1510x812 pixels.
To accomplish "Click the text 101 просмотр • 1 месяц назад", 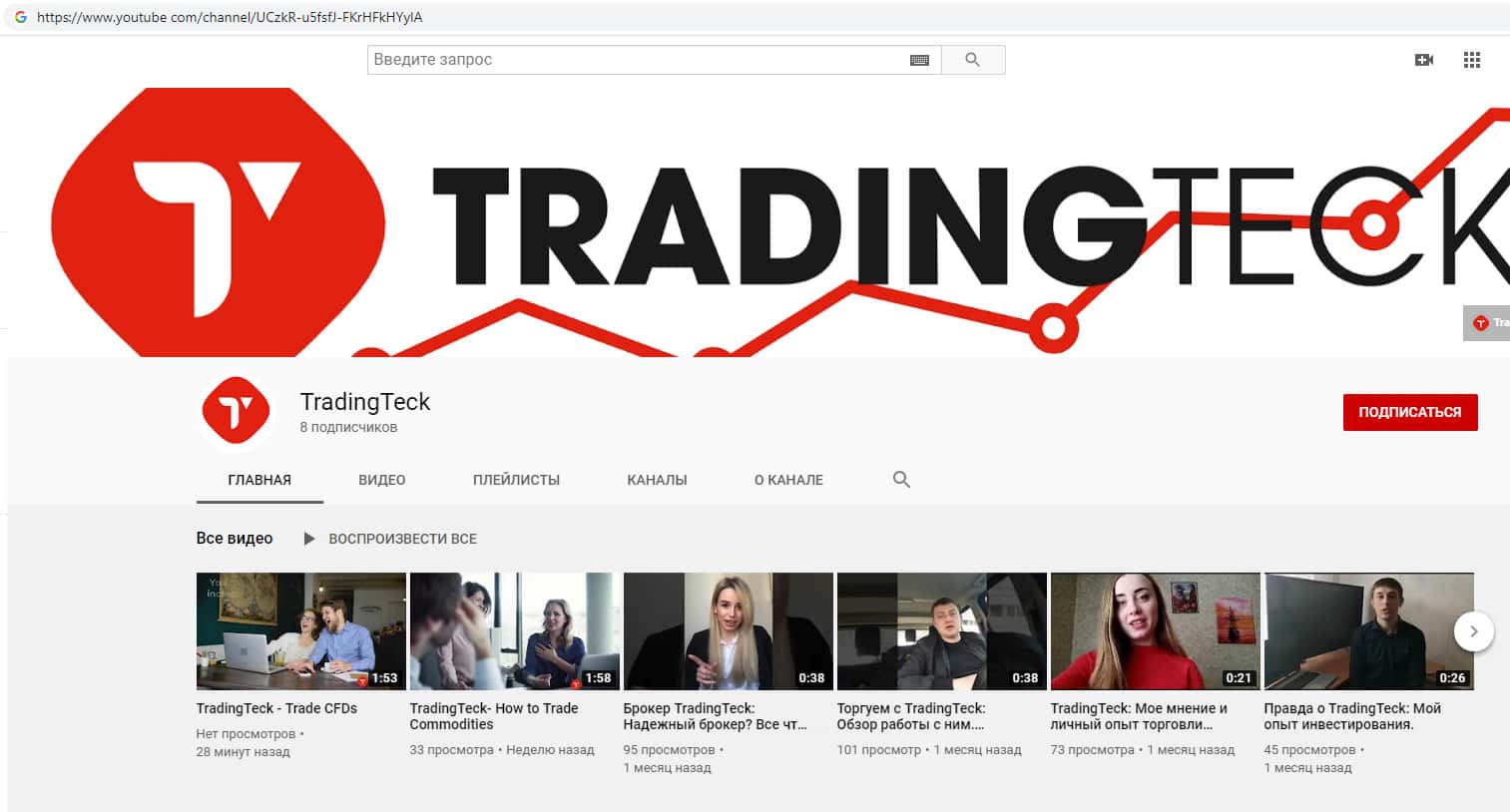I will click(929, 750).
